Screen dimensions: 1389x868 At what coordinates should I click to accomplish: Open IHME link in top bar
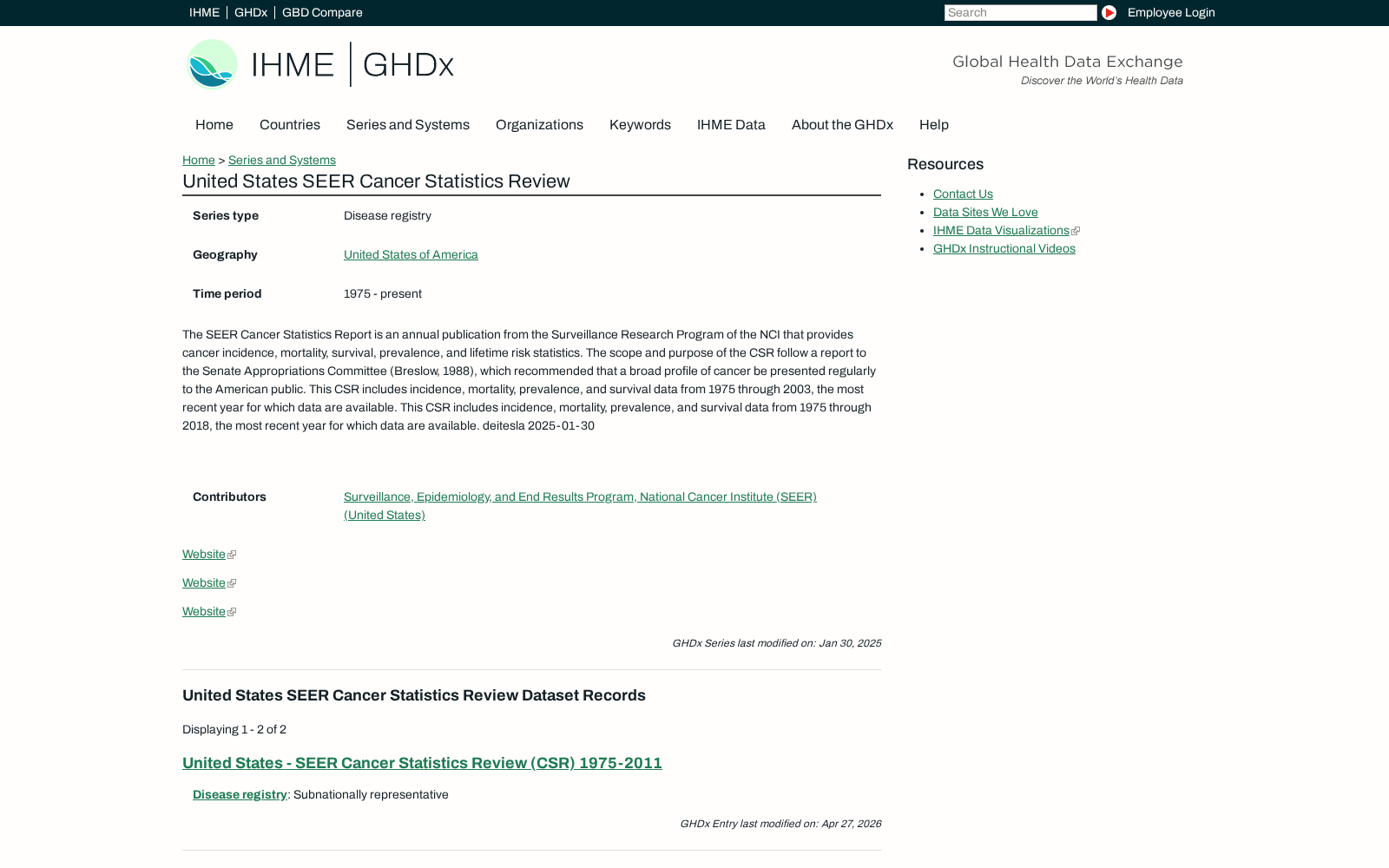click(x=204, y=12)
